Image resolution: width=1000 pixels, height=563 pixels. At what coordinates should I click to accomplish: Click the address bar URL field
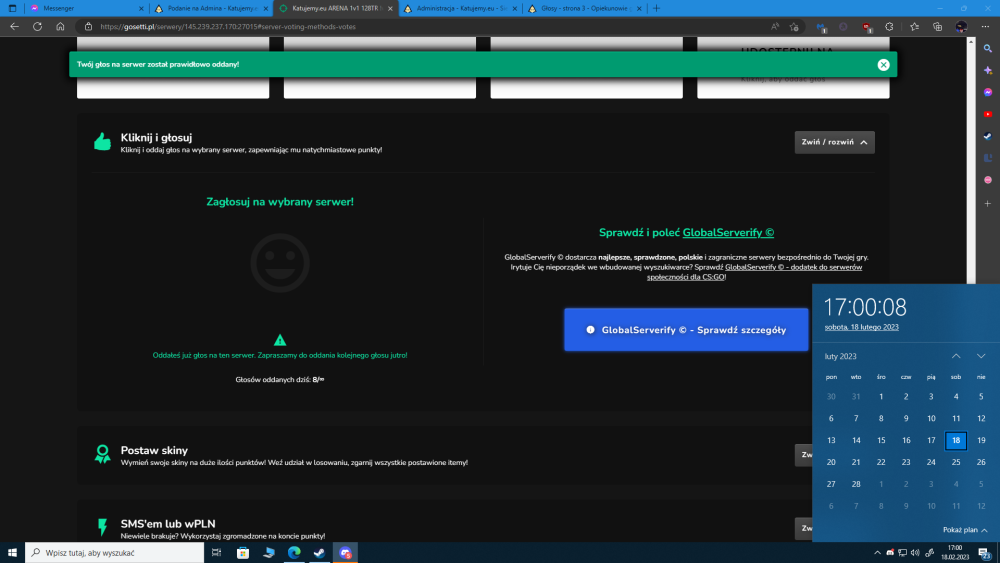coord(421,27)
